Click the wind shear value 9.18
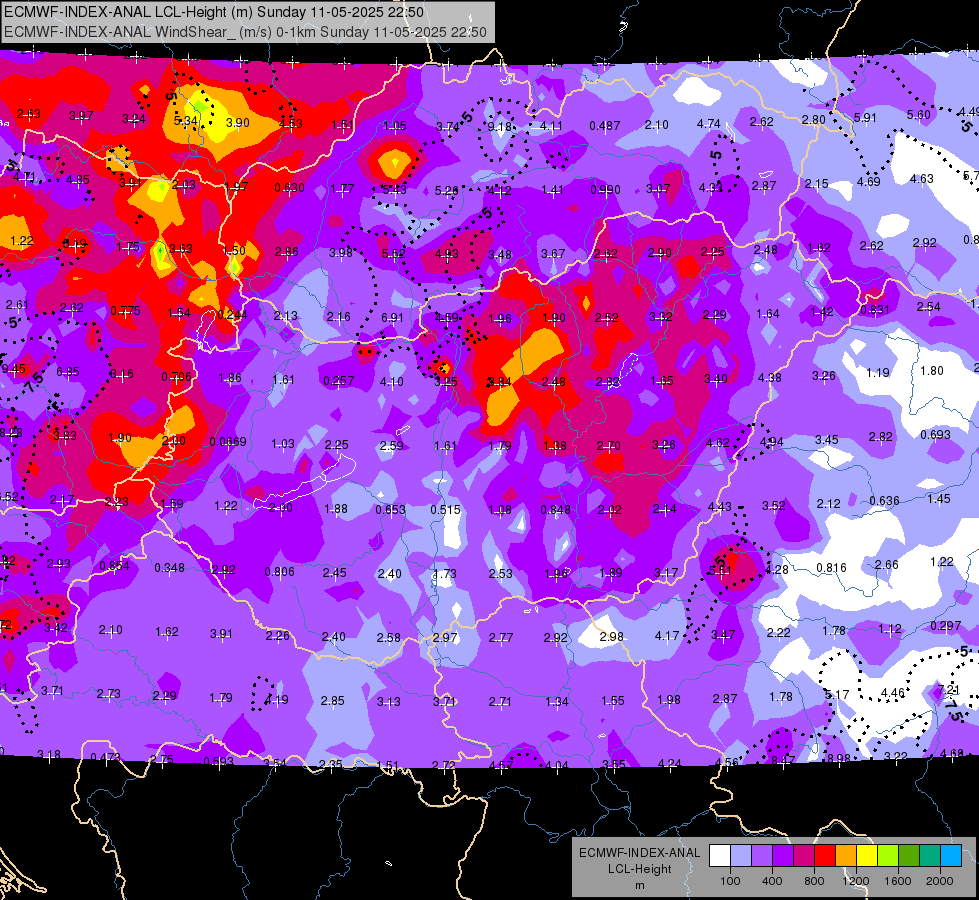This screenshot has width=979, height=900. click(499, 127)
